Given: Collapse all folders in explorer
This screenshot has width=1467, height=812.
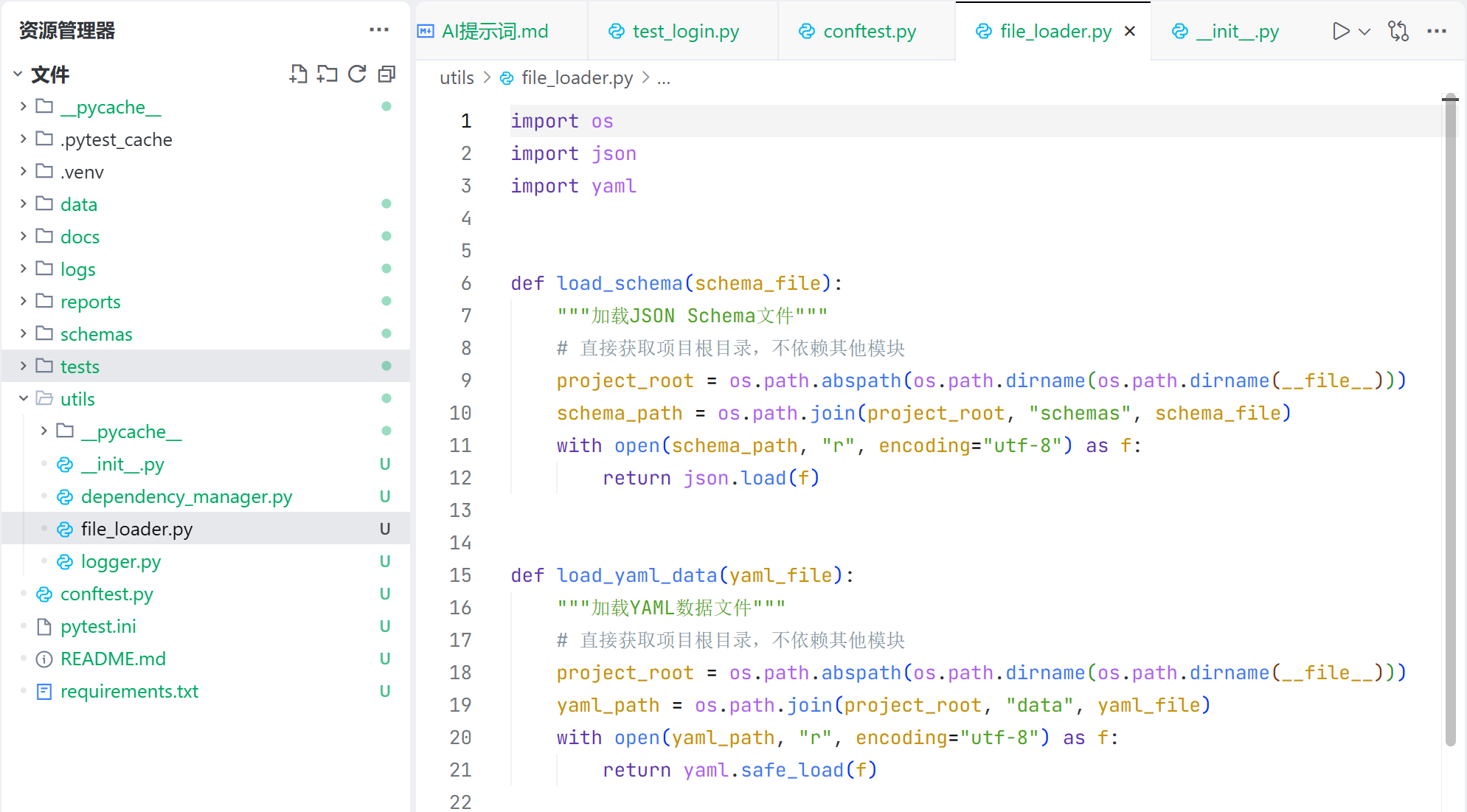Looking at the screenshot, I should [386, 74].
